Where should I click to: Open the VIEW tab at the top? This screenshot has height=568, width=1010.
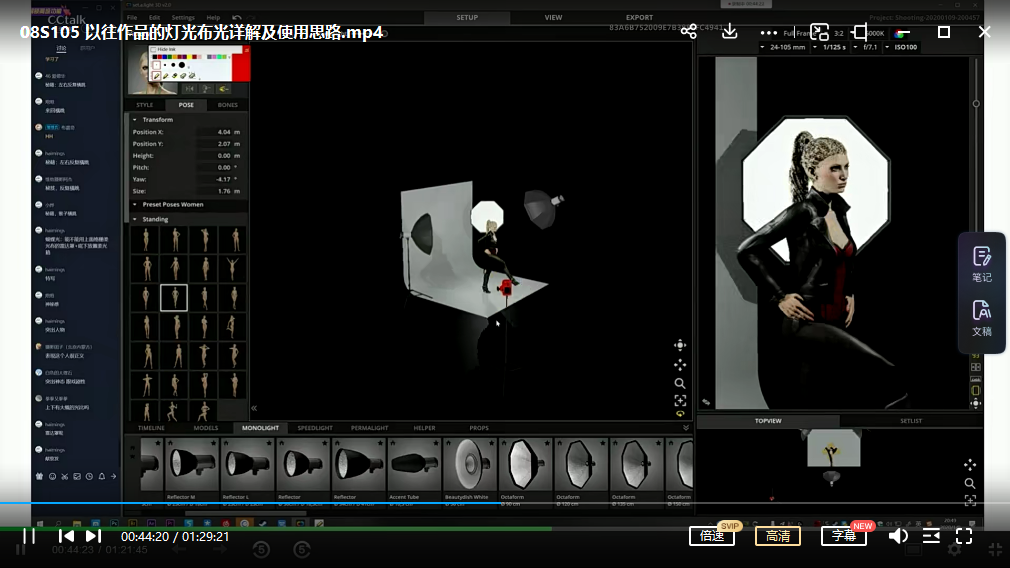click(x=553, y=17)
